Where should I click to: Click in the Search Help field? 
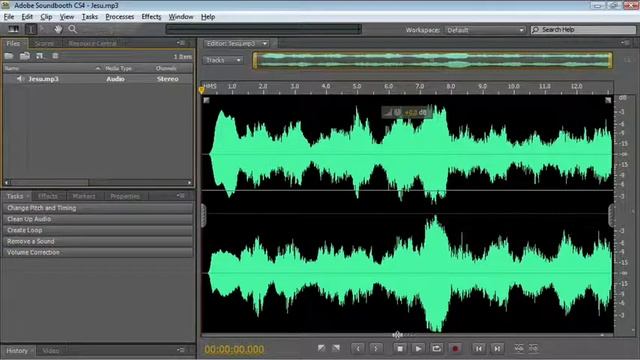583,30
